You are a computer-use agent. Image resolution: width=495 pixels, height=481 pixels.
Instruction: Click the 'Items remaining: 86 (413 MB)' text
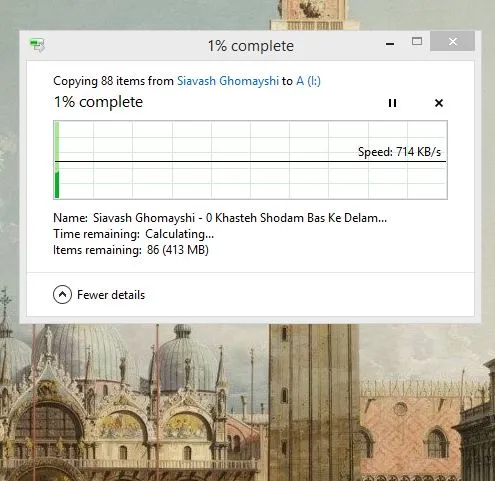click(x=131, y=250)
